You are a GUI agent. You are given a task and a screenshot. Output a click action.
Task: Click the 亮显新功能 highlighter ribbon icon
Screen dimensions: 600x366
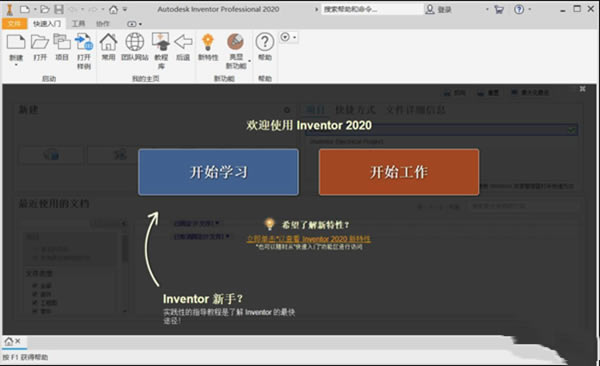click(236, 42)
